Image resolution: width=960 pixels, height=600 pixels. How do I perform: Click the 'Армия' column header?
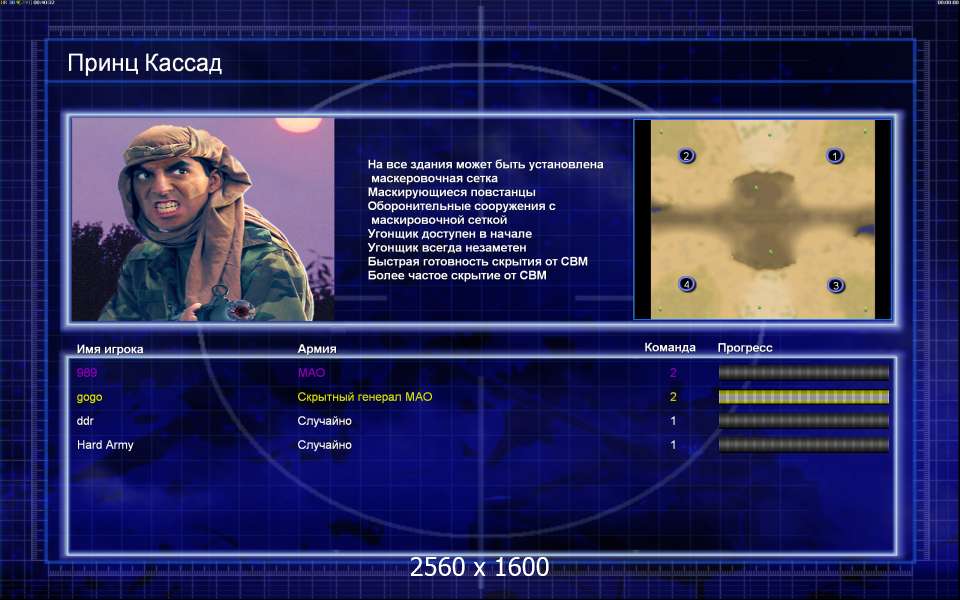coord(317,349)
